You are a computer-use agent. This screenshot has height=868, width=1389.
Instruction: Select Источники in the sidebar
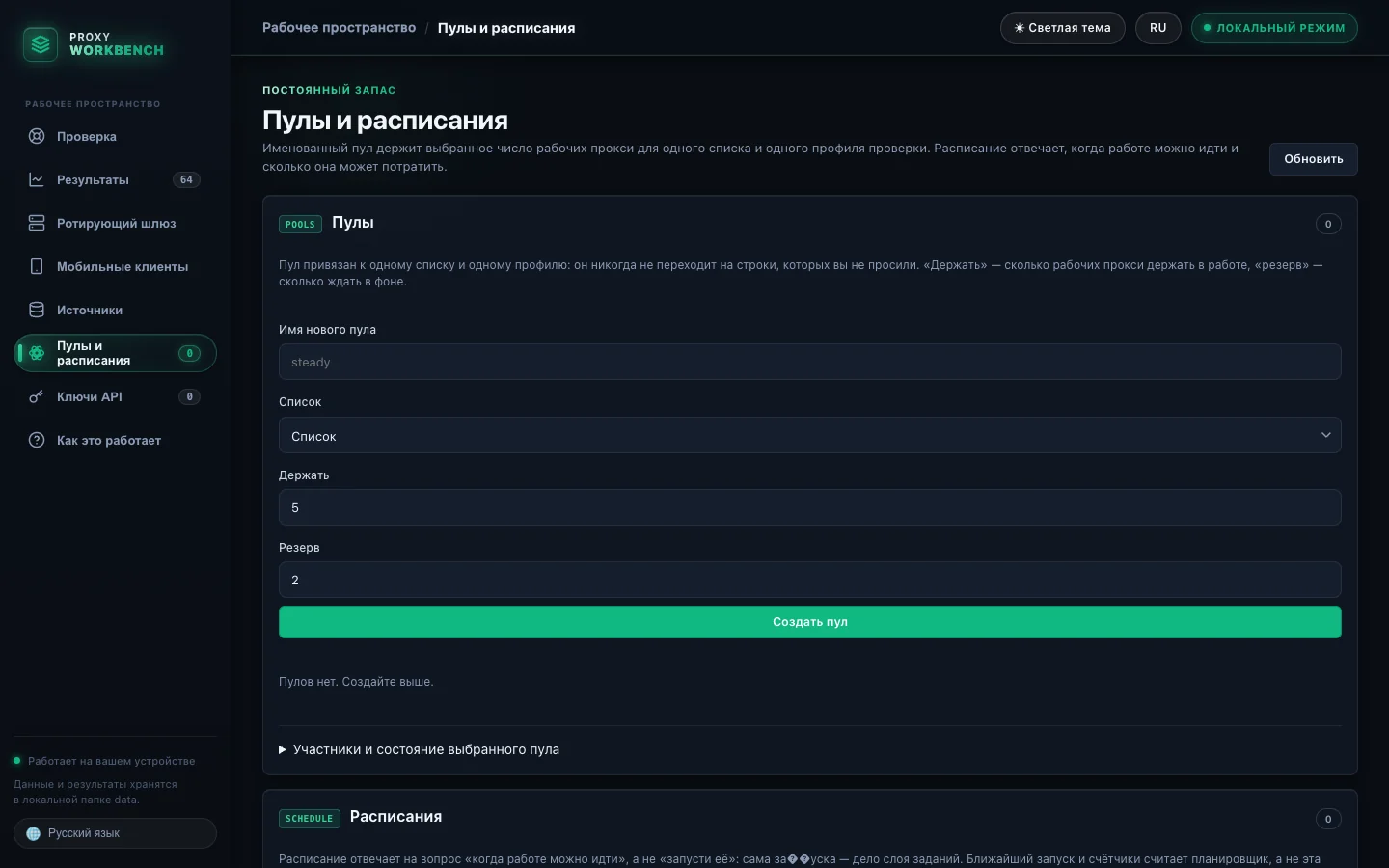point(115,310)
